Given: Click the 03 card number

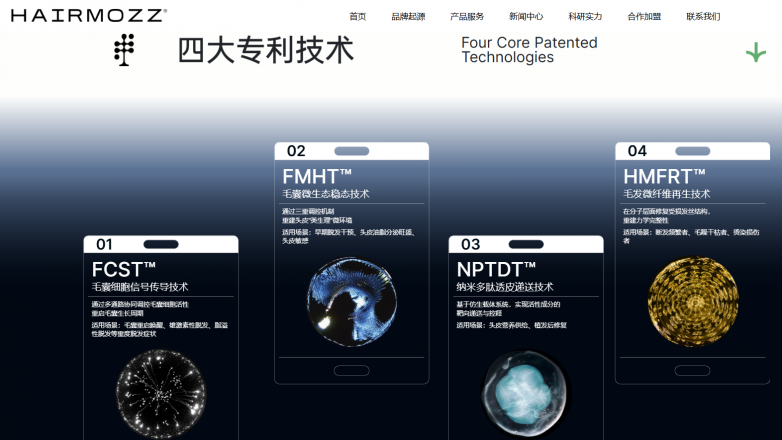Looking at the screenshot, I should pos(470,244).
